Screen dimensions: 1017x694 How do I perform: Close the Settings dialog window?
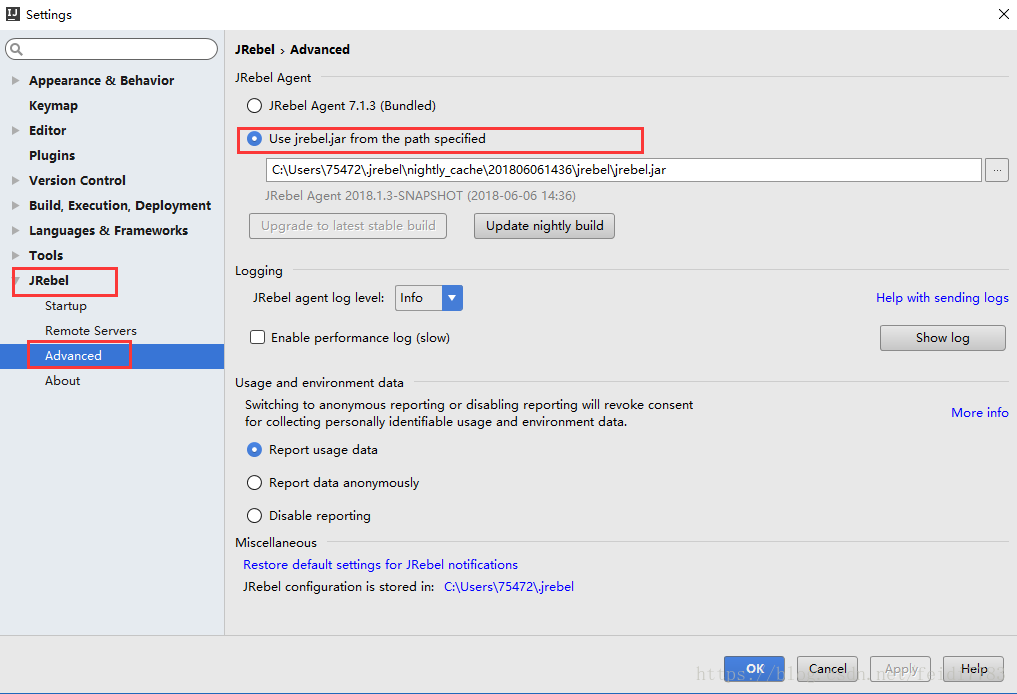click(x=1003, y=14)
